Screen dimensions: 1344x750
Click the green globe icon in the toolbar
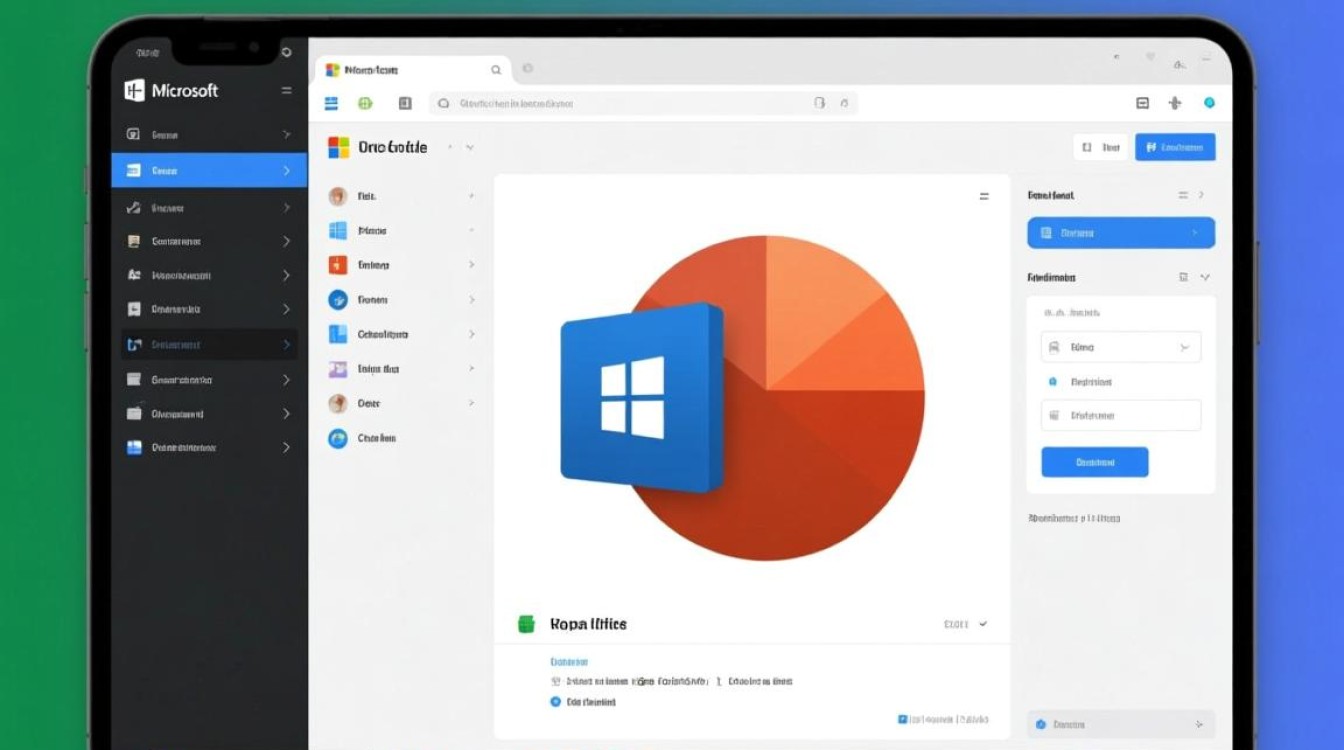coord(365,103)
